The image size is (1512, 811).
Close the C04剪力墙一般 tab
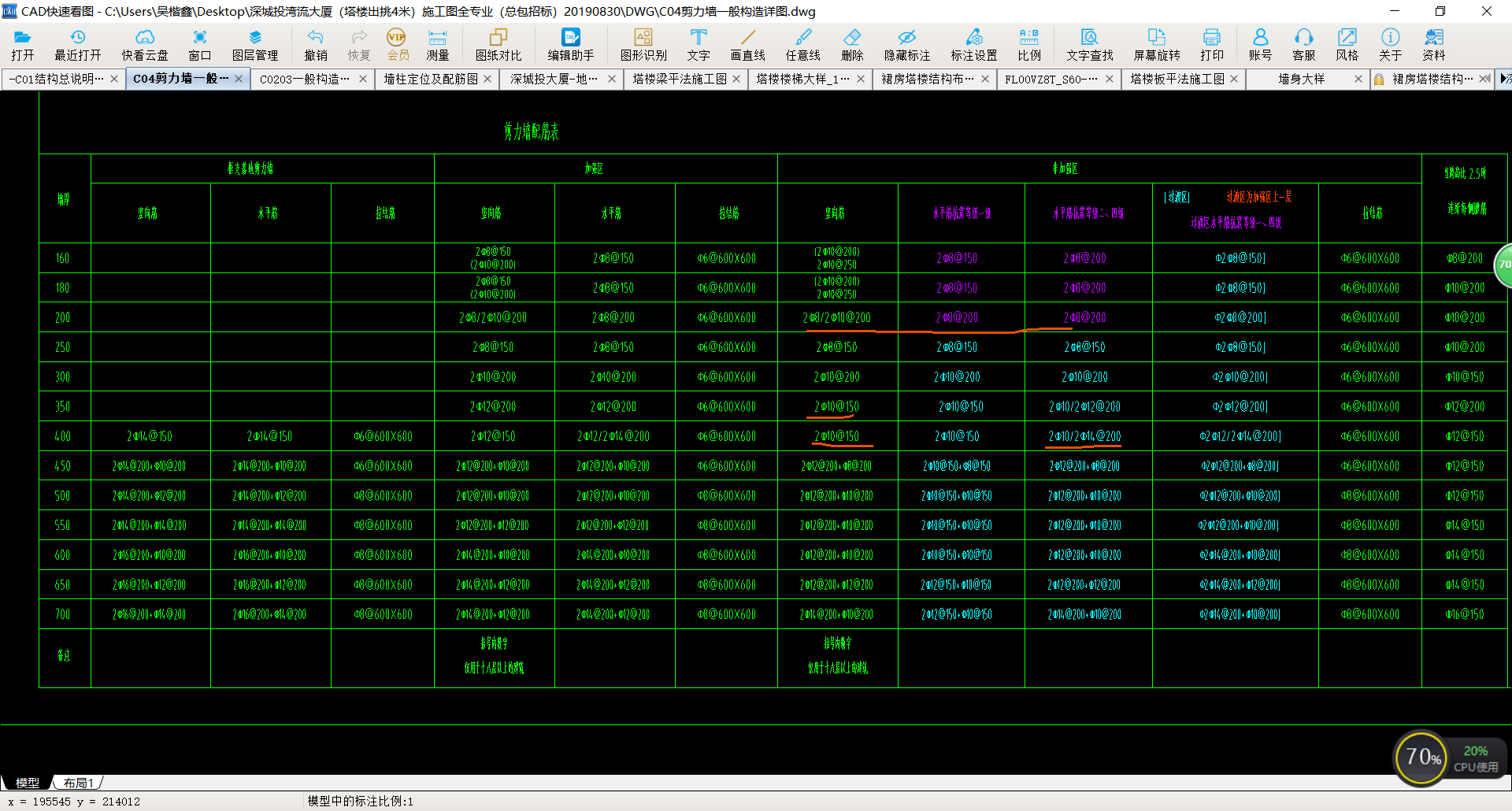pos(239,79)
